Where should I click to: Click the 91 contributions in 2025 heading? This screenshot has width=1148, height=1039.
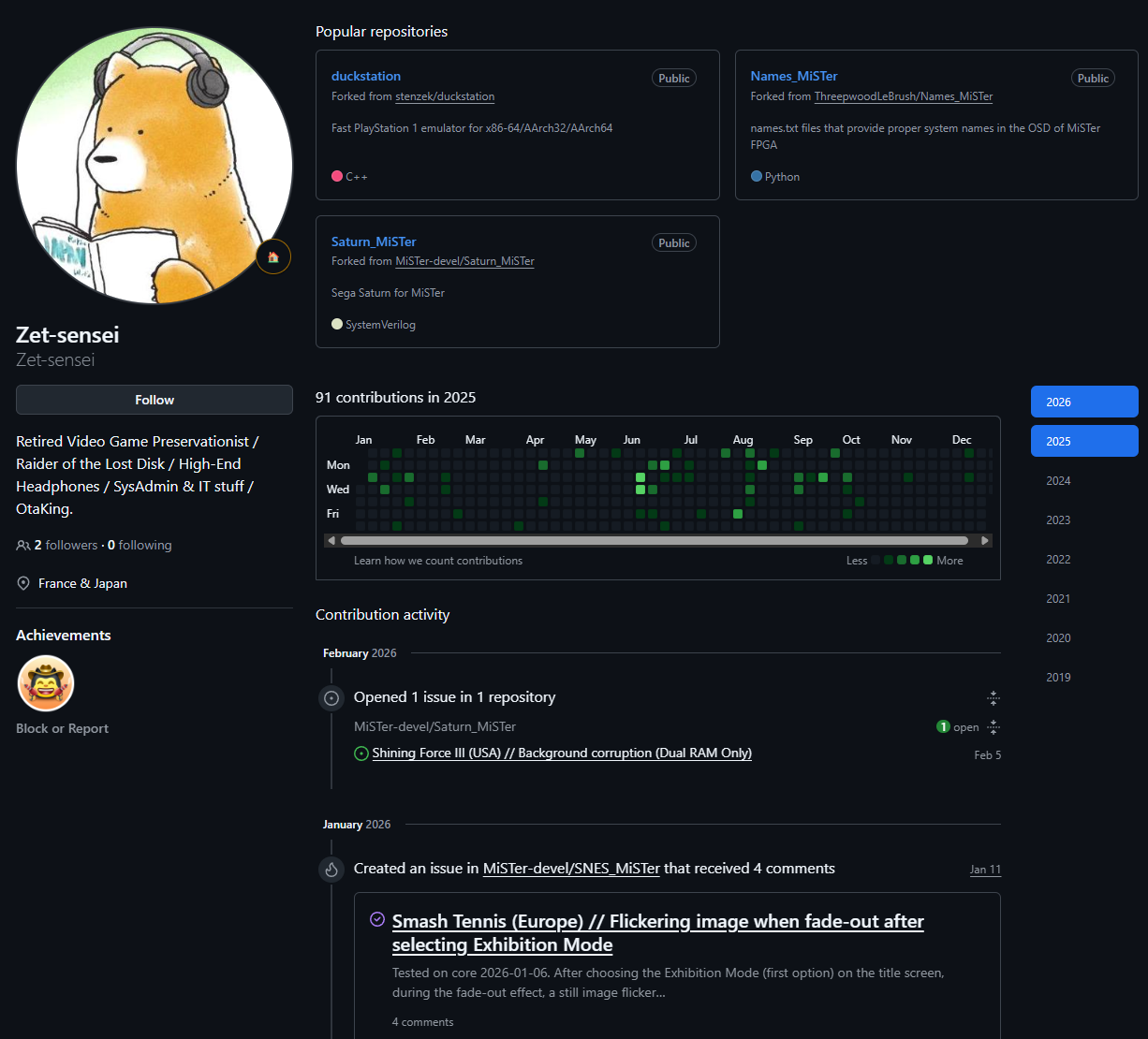[x=395, y=397]
